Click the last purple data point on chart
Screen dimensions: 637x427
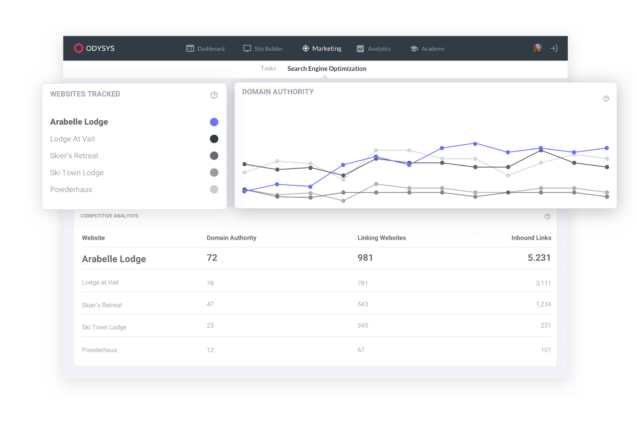tap(607, 148)
